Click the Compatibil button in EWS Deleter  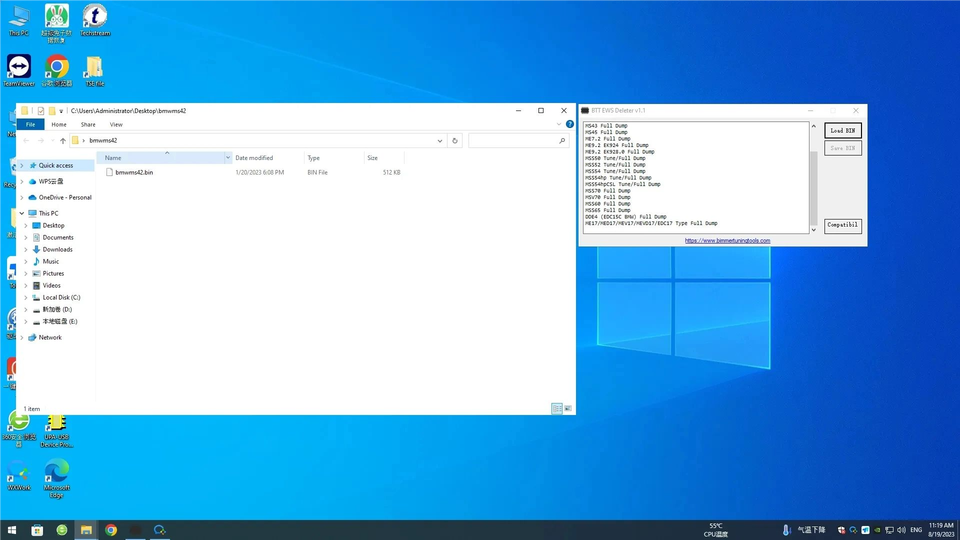pos(842,225)
